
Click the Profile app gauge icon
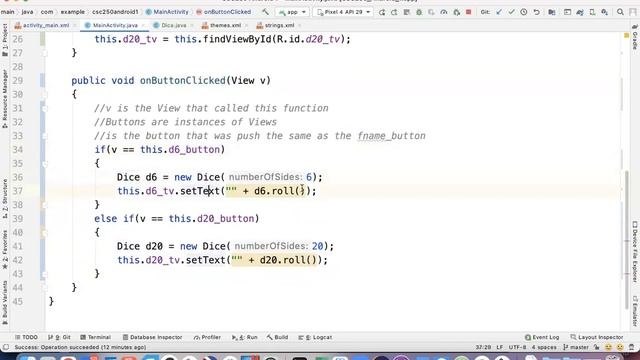point(444,12)
